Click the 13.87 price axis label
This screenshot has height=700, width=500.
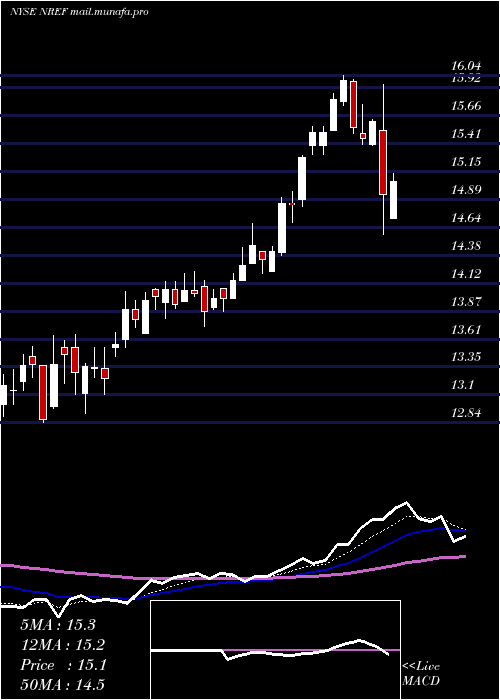pyautogui.click(x=466, y=302)
